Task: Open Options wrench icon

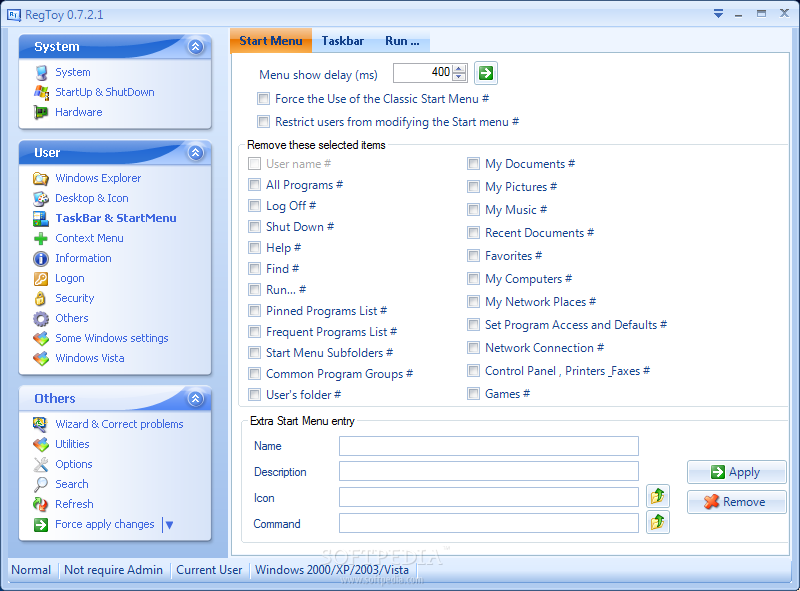Action: coord(41,464)
